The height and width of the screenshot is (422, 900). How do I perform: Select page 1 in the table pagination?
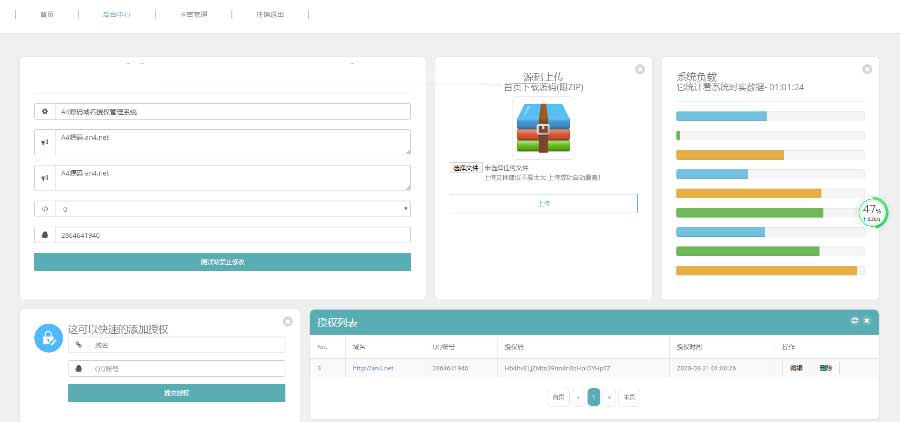click(593, 397)
